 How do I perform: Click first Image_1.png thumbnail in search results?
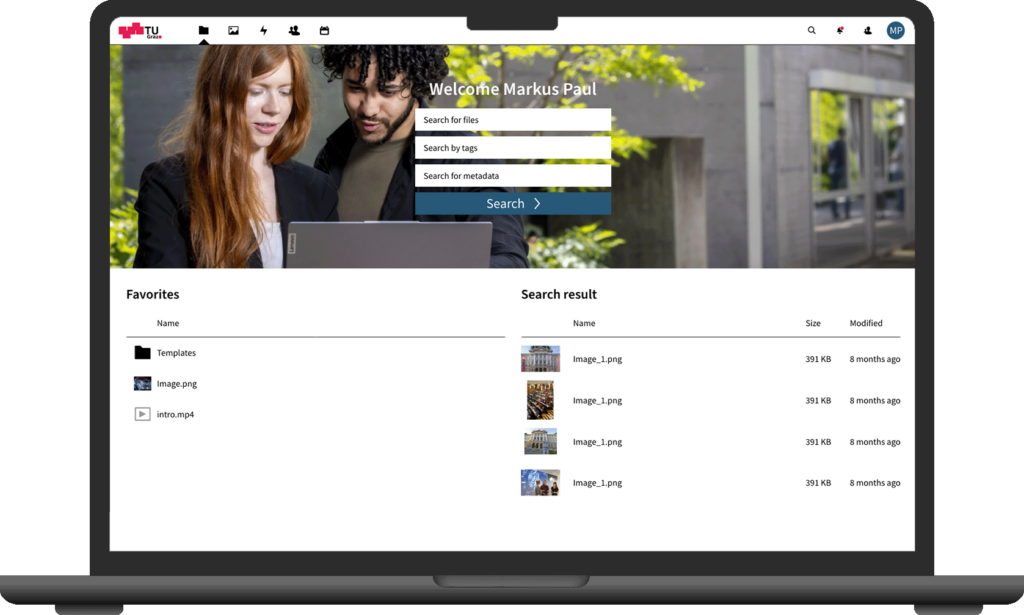(540, 359)
